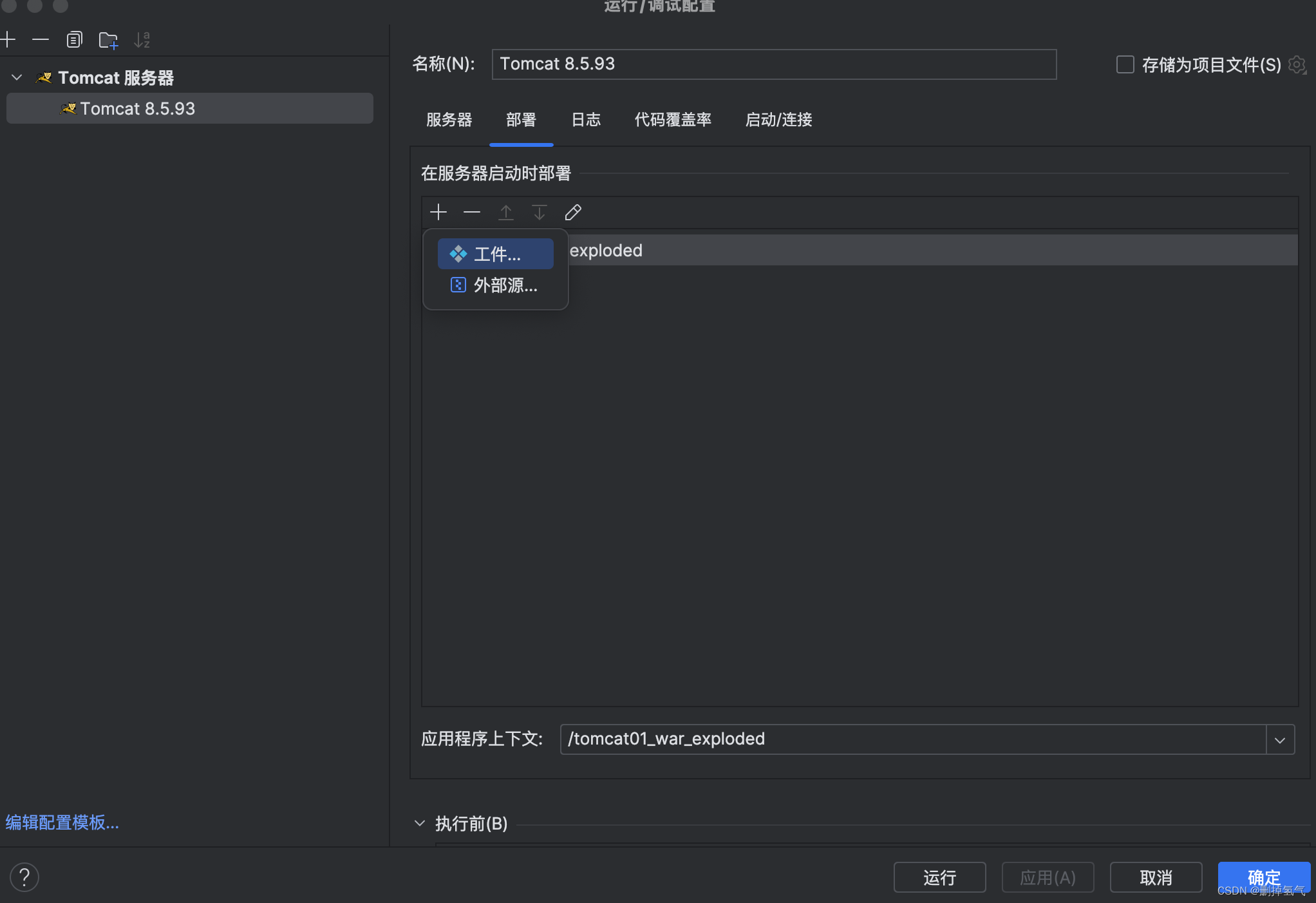Select the Tomcat 8.5.93 configuration
This screenshot has height=903, width=1316.
tap(190, 108)
